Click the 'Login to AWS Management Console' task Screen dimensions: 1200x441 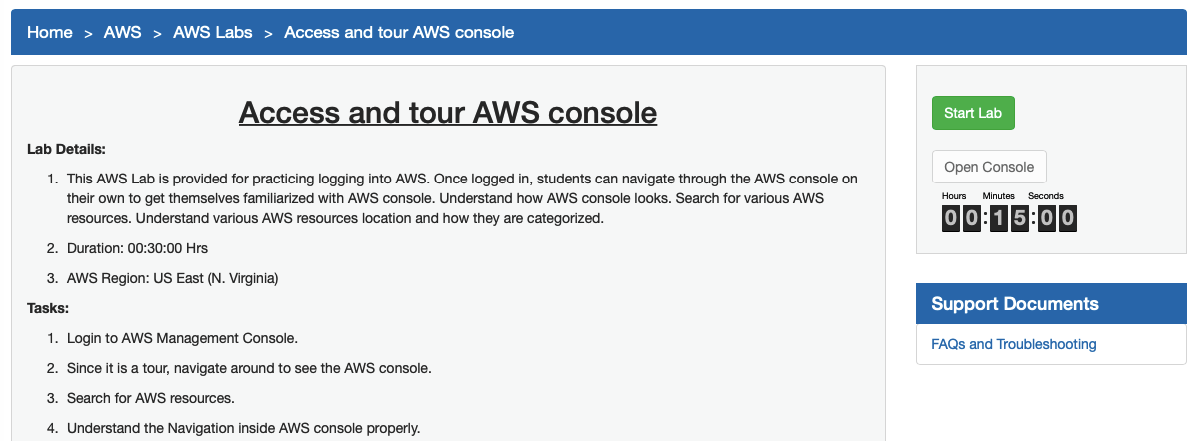tap(182, 338)
